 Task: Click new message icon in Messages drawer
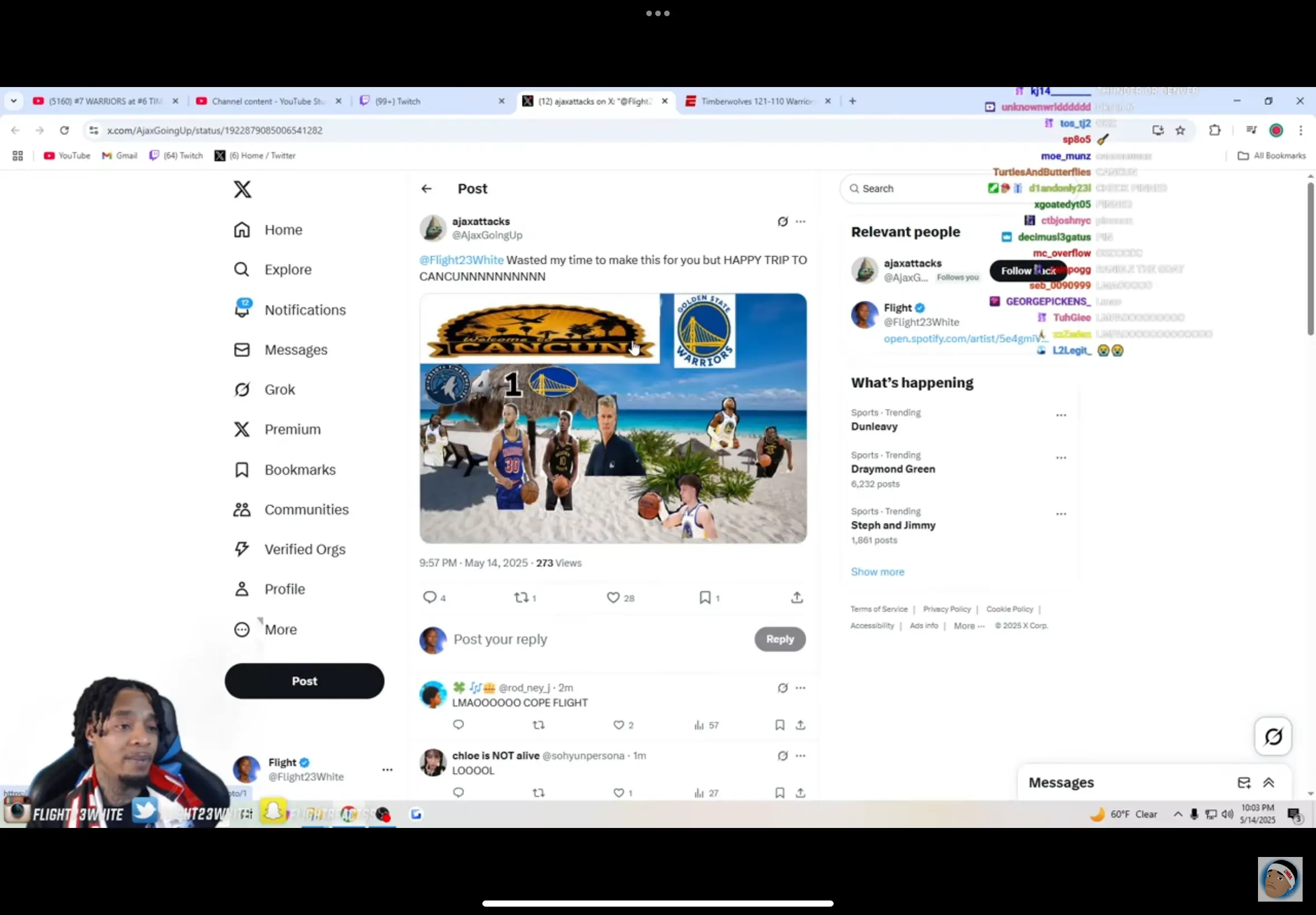[x=1244, y=783]
